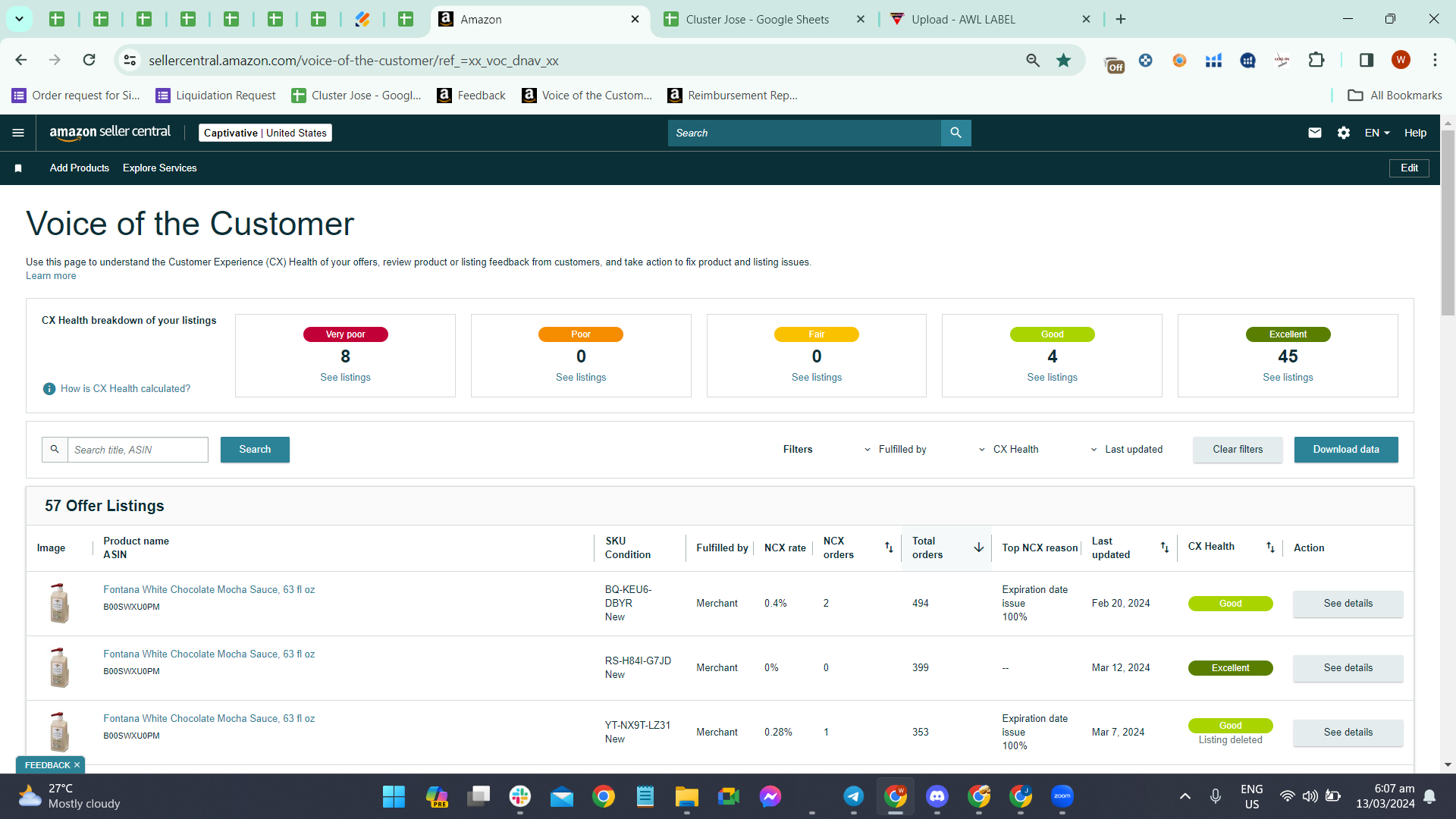Open the Reimbursement Rep... bookmark
This screenshot has height=819, width=1456.
(733, 96)
